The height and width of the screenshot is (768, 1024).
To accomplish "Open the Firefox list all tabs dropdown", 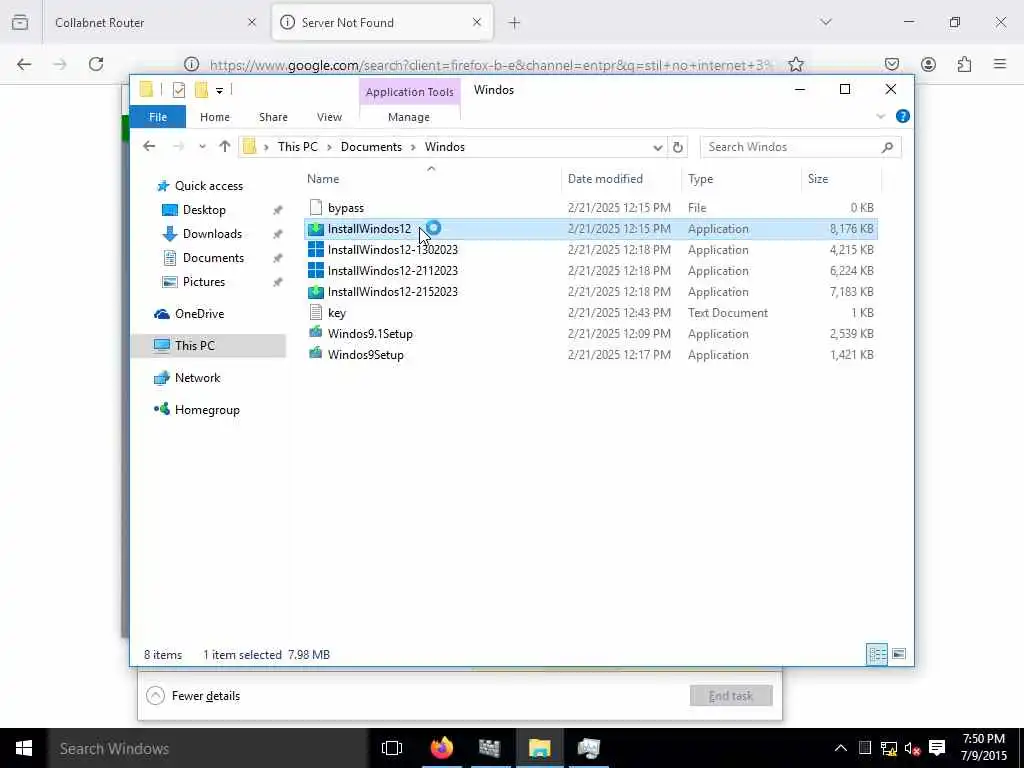I will click(826, 22).
